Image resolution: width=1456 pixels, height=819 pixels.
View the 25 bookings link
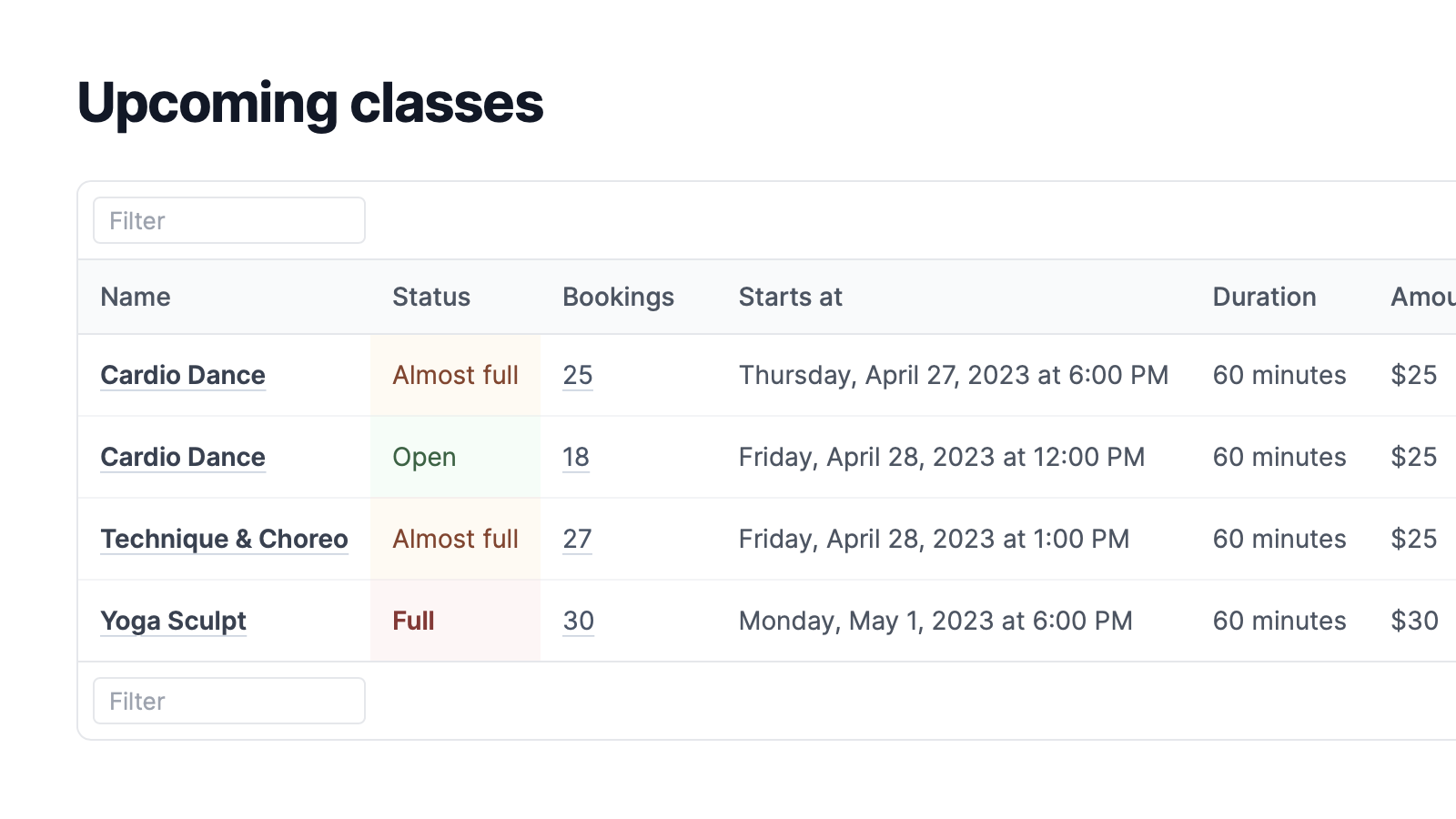(x=577, y=375)
